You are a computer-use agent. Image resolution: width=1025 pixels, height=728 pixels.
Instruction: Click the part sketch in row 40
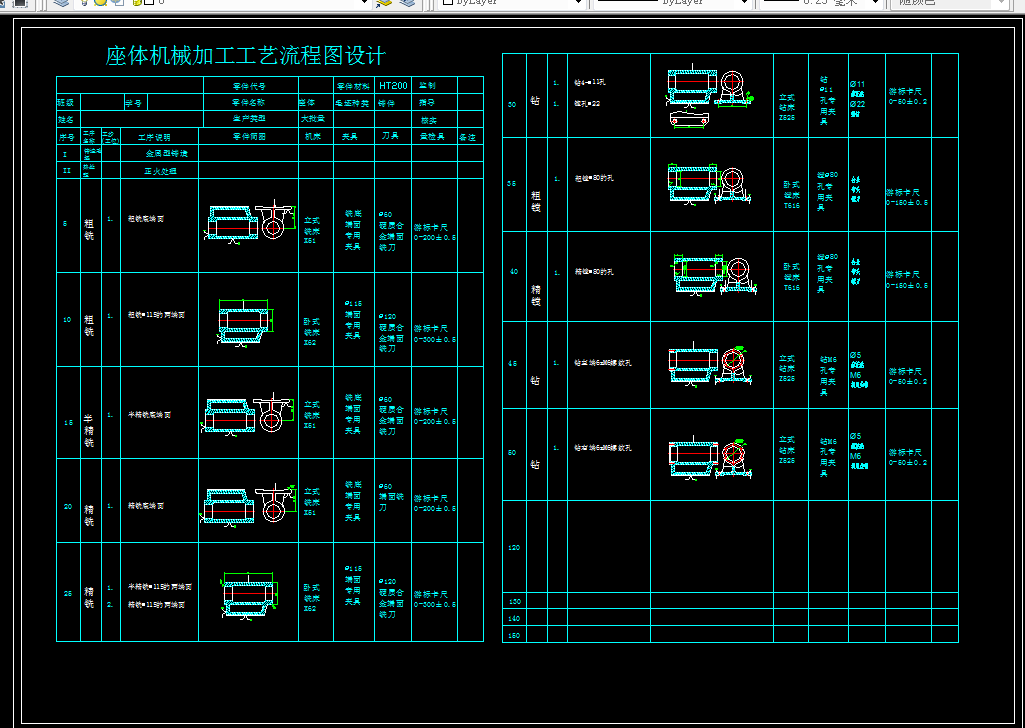(714, 275)
